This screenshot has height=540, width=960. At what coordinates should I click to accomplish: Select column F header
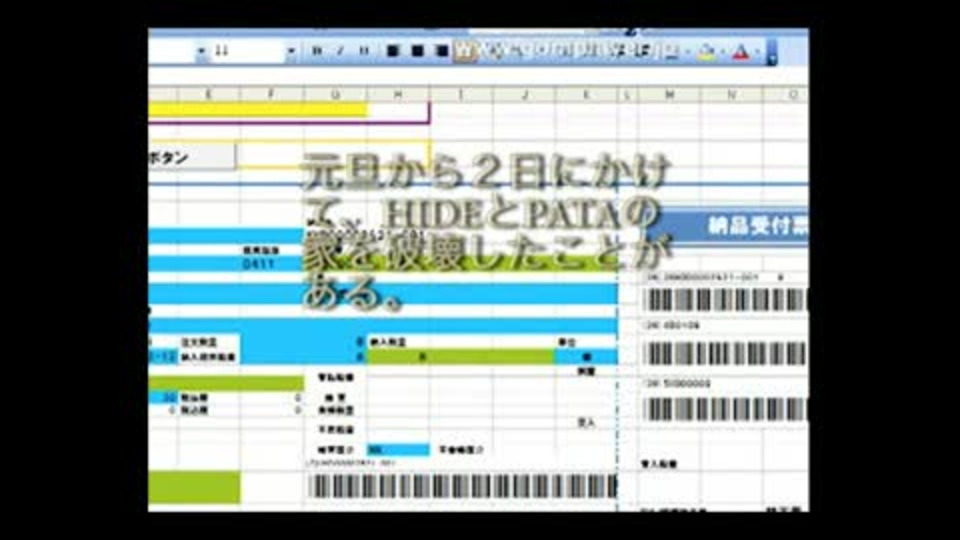click(x=271, y=94)
